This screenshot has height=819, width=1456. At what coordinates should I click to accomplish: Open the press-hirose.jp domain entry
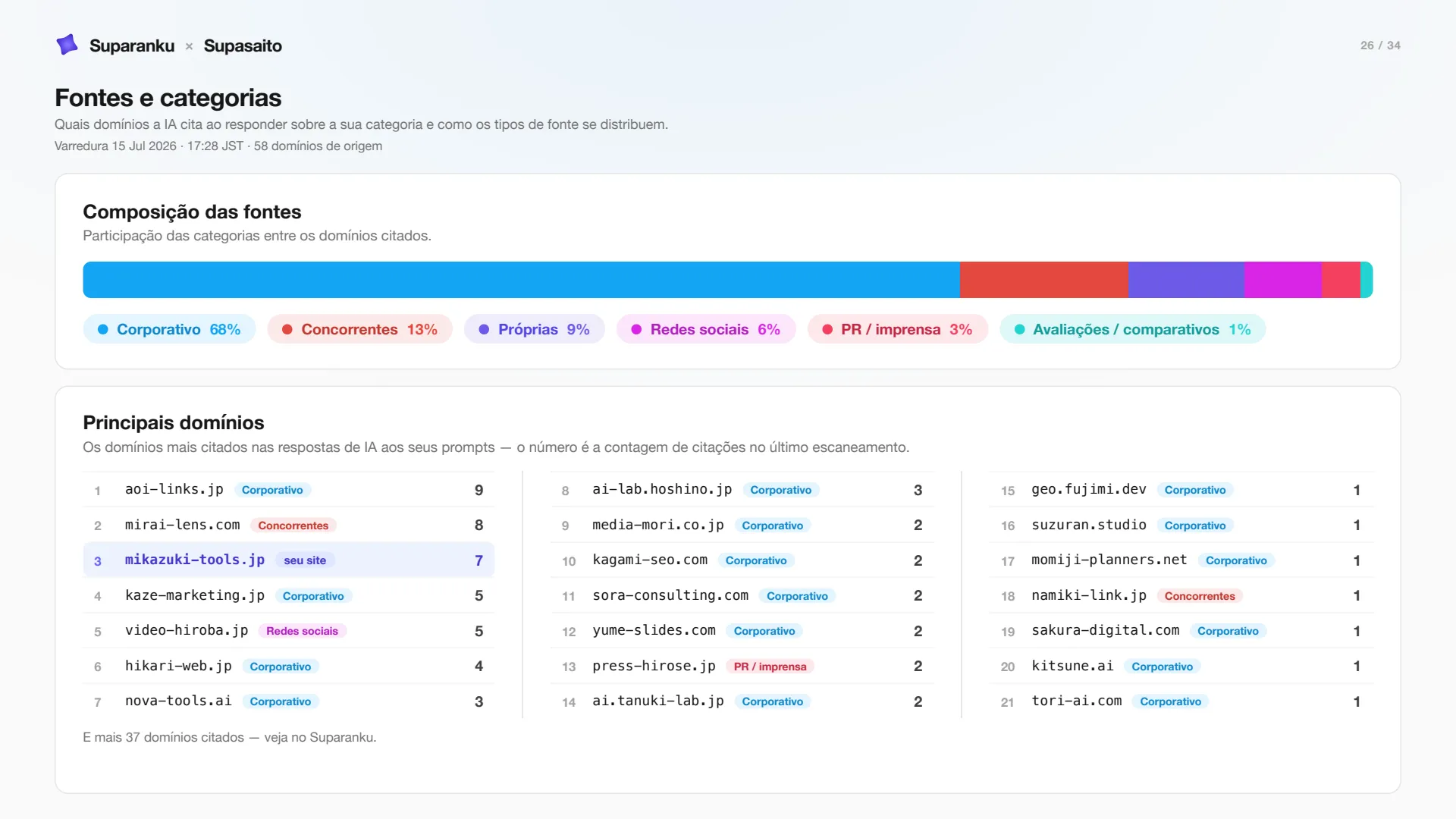[742, 667]
